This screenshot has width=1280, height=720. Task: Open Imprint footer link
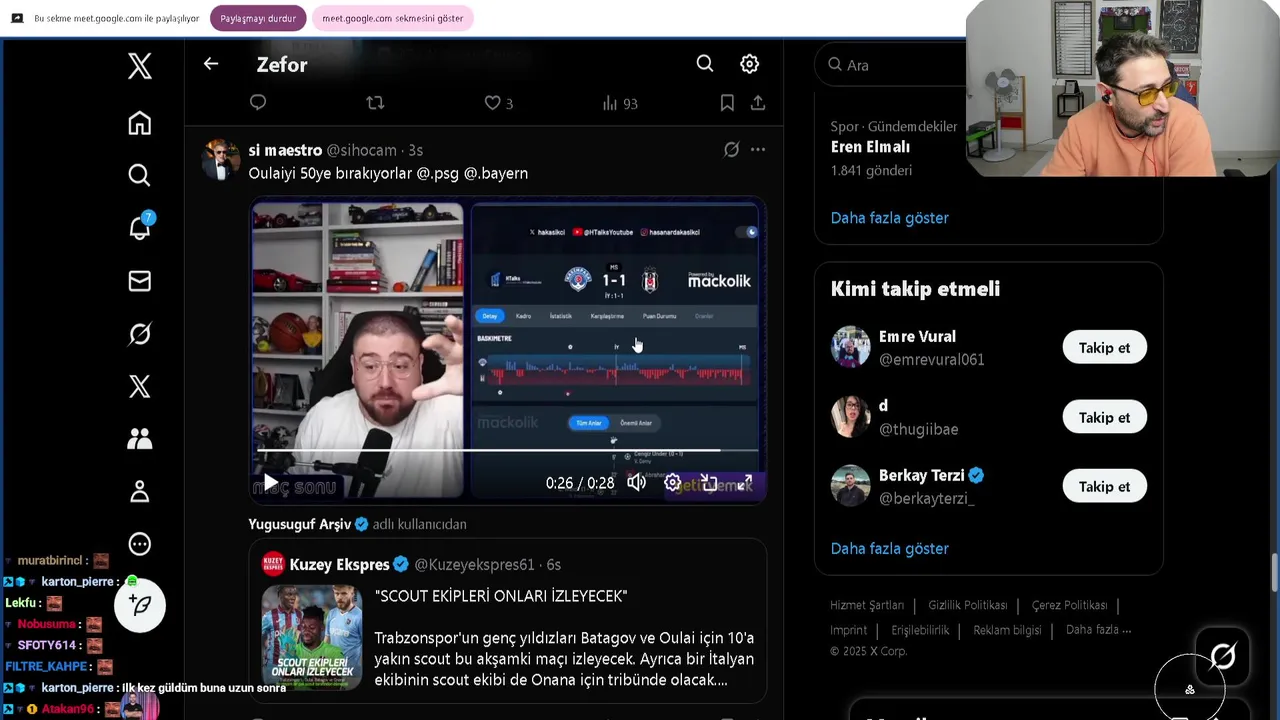(848, 630)
